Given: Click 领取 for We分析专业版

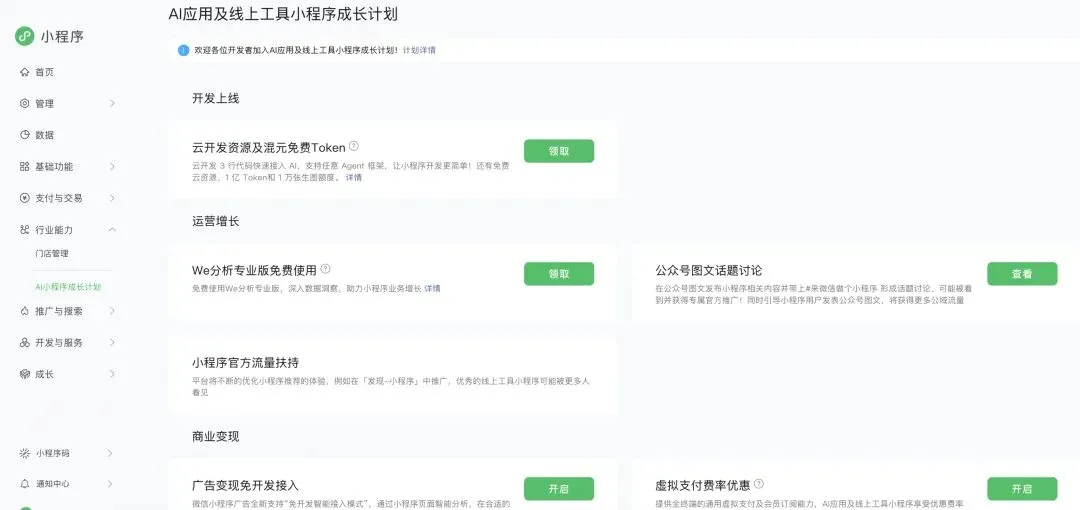Looking at the screenshot, I should (559, 274).
